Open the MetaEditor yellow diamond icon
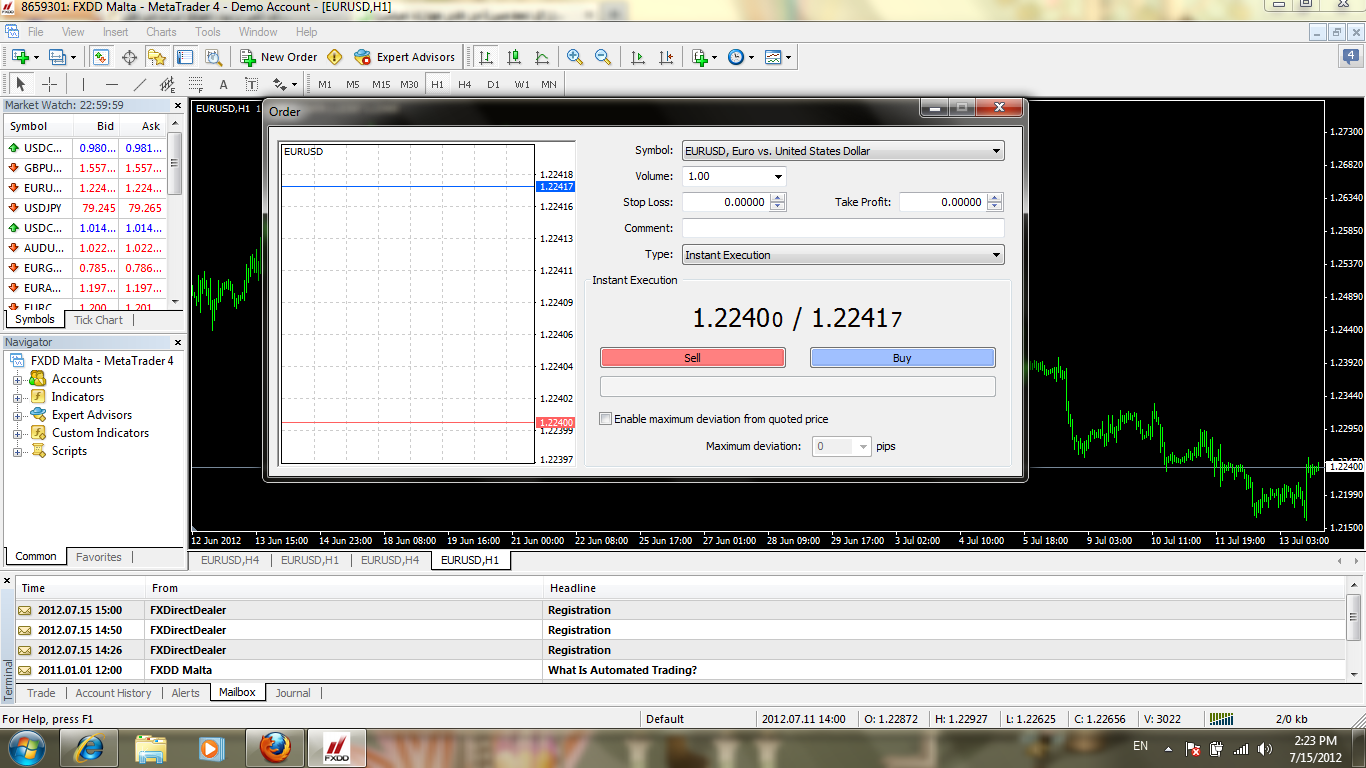 [335, 57]
